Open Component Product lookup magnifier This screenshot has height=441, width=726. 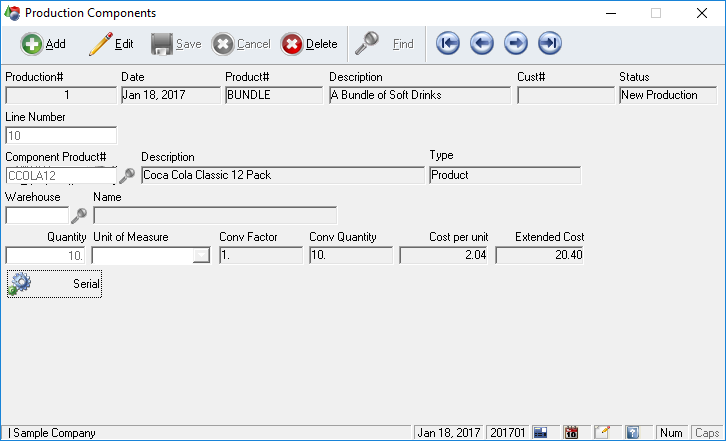[x=127, y=175]
